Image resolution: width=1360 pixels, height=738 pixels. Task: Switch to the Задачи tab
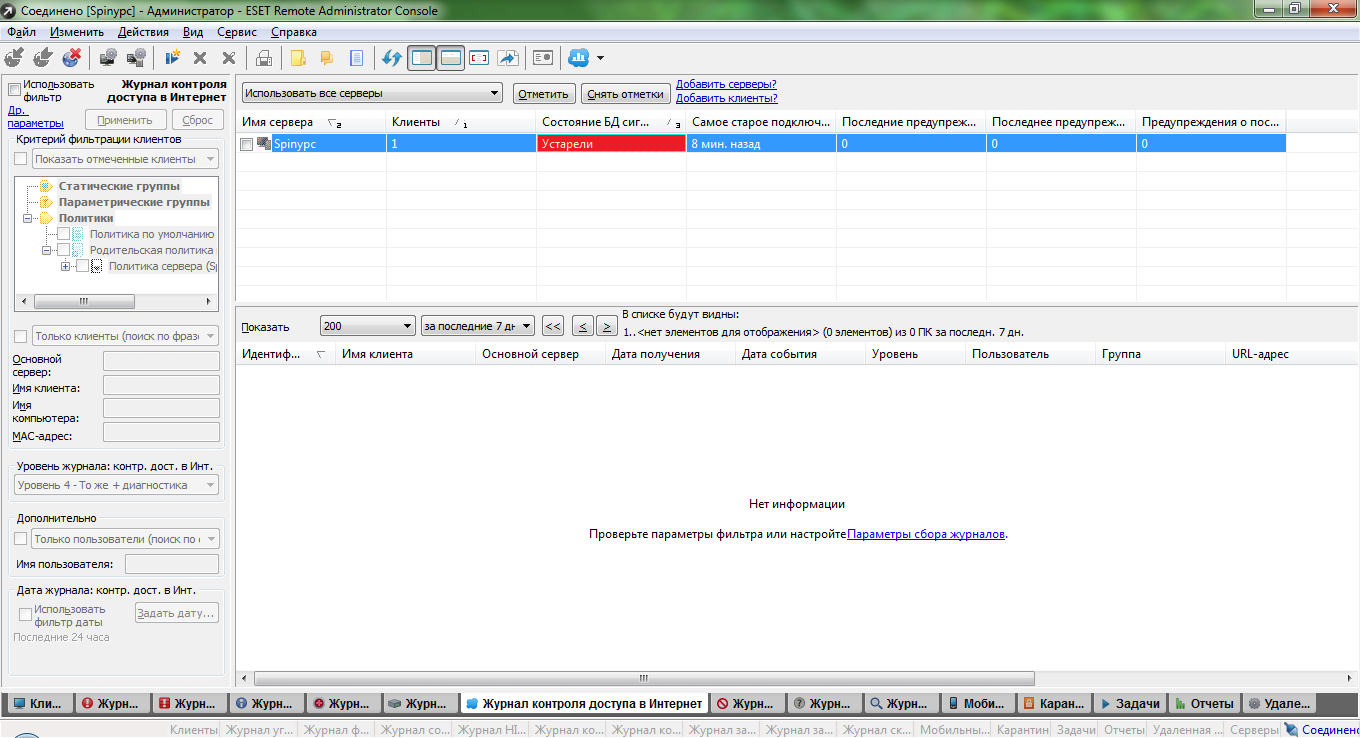(x=1130, y=703)
